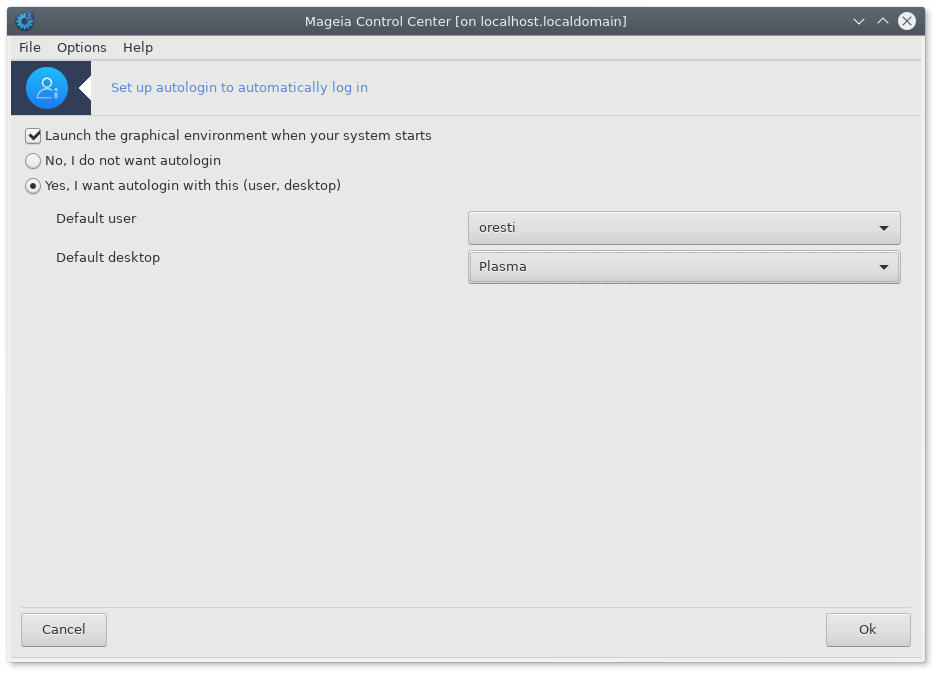Close the Mageia Control Center window
Screen dimensions: 938x675
[x=907, y=22]
